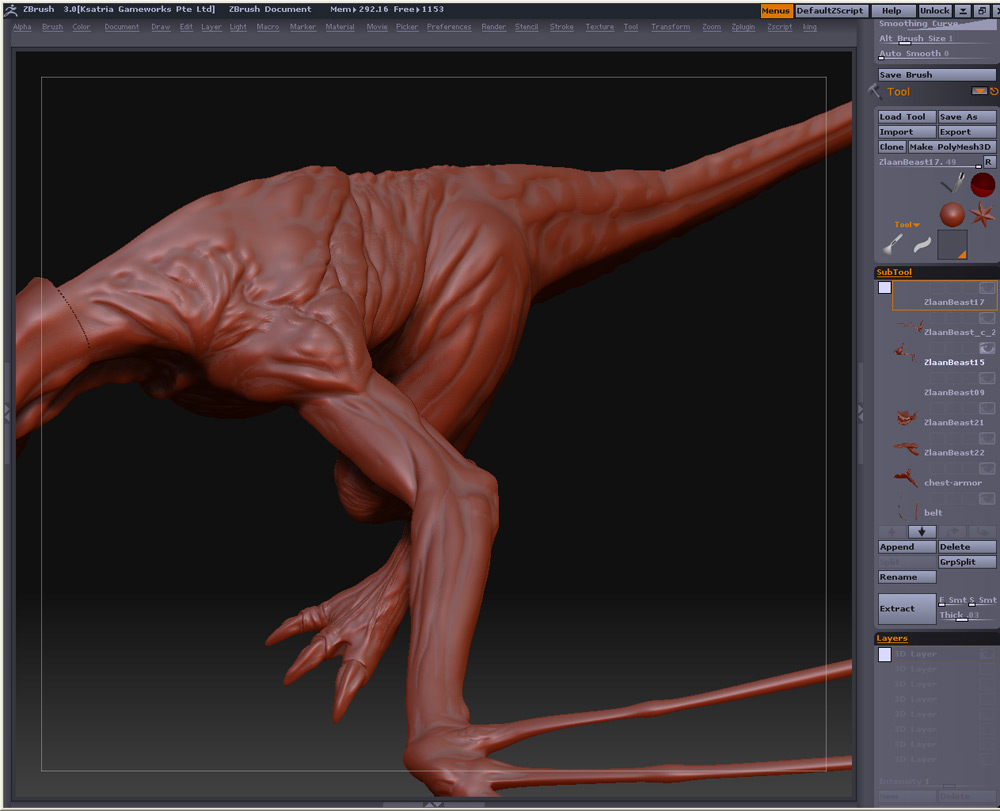Image resolution: width=1000 pixels, height=811 pixels.
Task: Select the white paintbrush tool icon
Action: 893,244
